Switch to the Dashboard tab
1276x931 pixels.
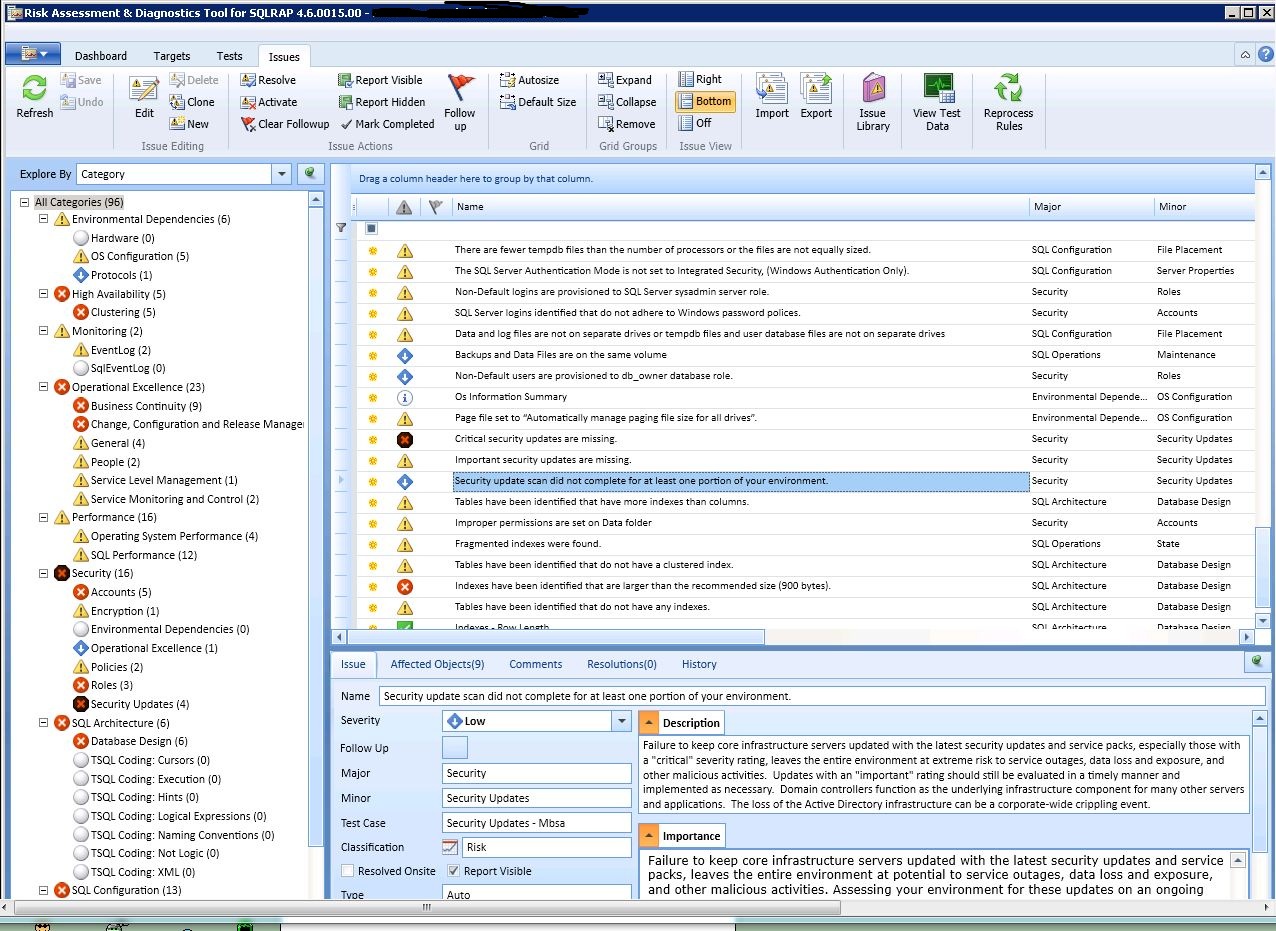101,56
